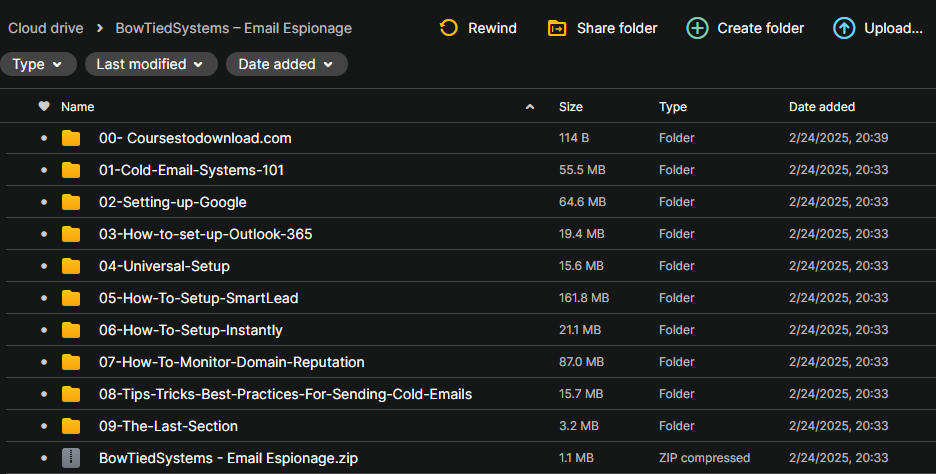Click BowTiedSystems – Email Espionage breadcrumb
The width and height of the screenshot is (936, 474).
click(x=233, y=28)
